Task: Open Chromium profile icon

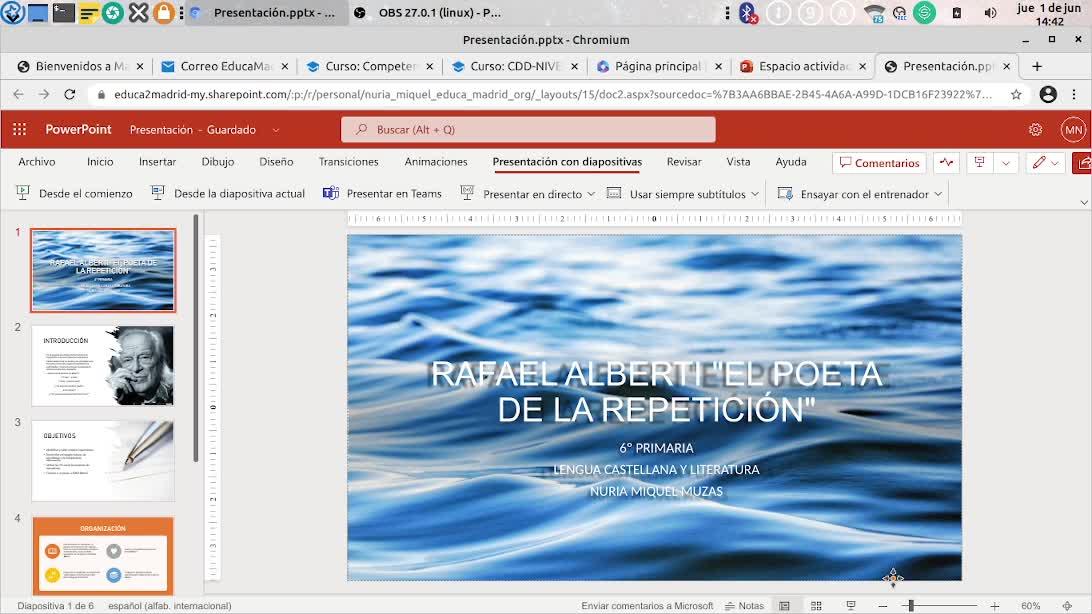Action: point(1047,95)
